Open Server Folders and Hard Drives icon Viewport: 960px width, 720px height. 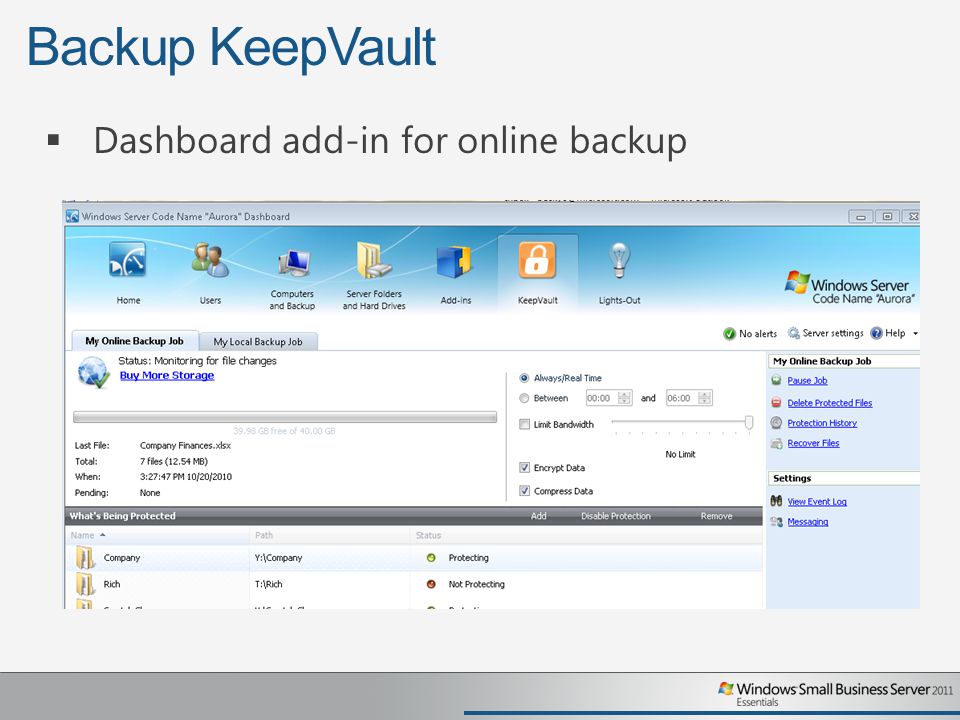[374, 260]
